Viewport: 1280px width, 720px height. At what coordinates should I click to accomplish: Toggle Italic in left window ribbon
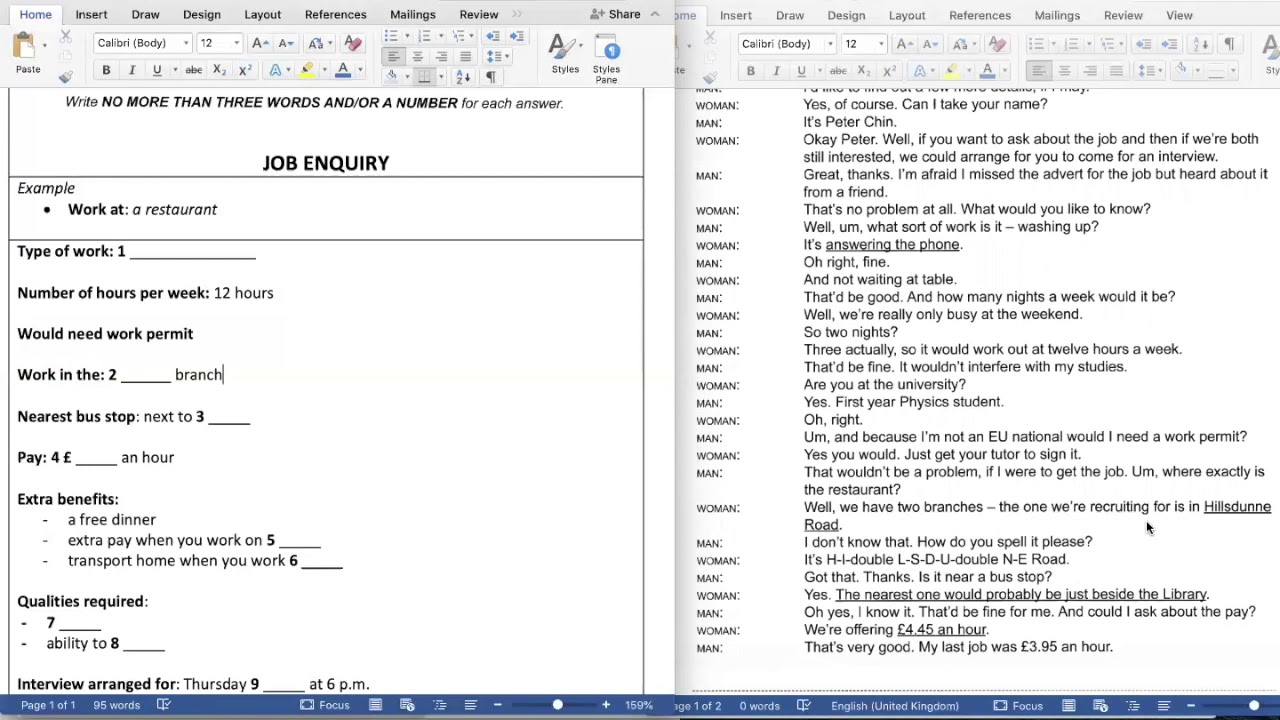tap(132, 70)
